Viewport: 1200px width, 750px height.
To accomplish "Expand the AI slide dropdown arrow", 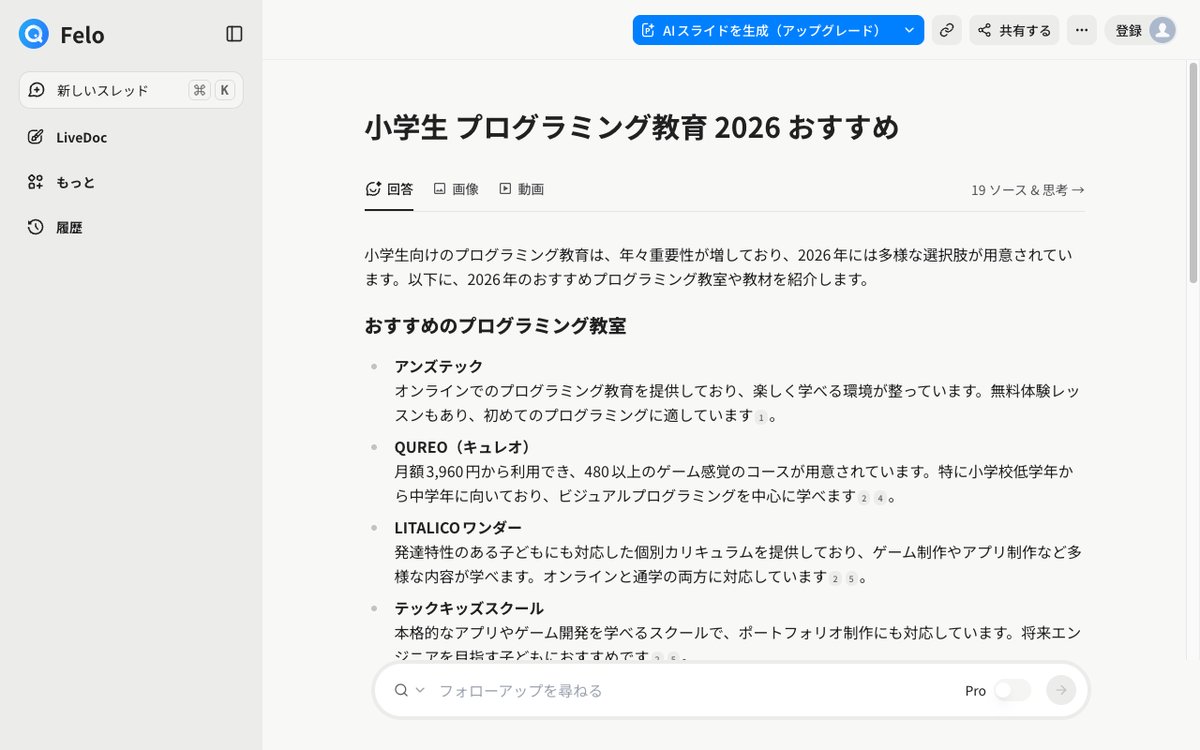I will click(909, 30).
